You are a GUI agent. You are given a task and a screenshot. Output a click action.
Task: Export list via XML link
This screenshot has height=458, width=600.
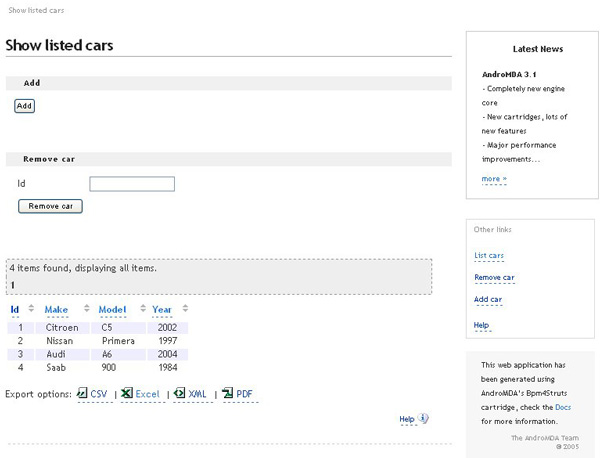click(x=197, y=394)
